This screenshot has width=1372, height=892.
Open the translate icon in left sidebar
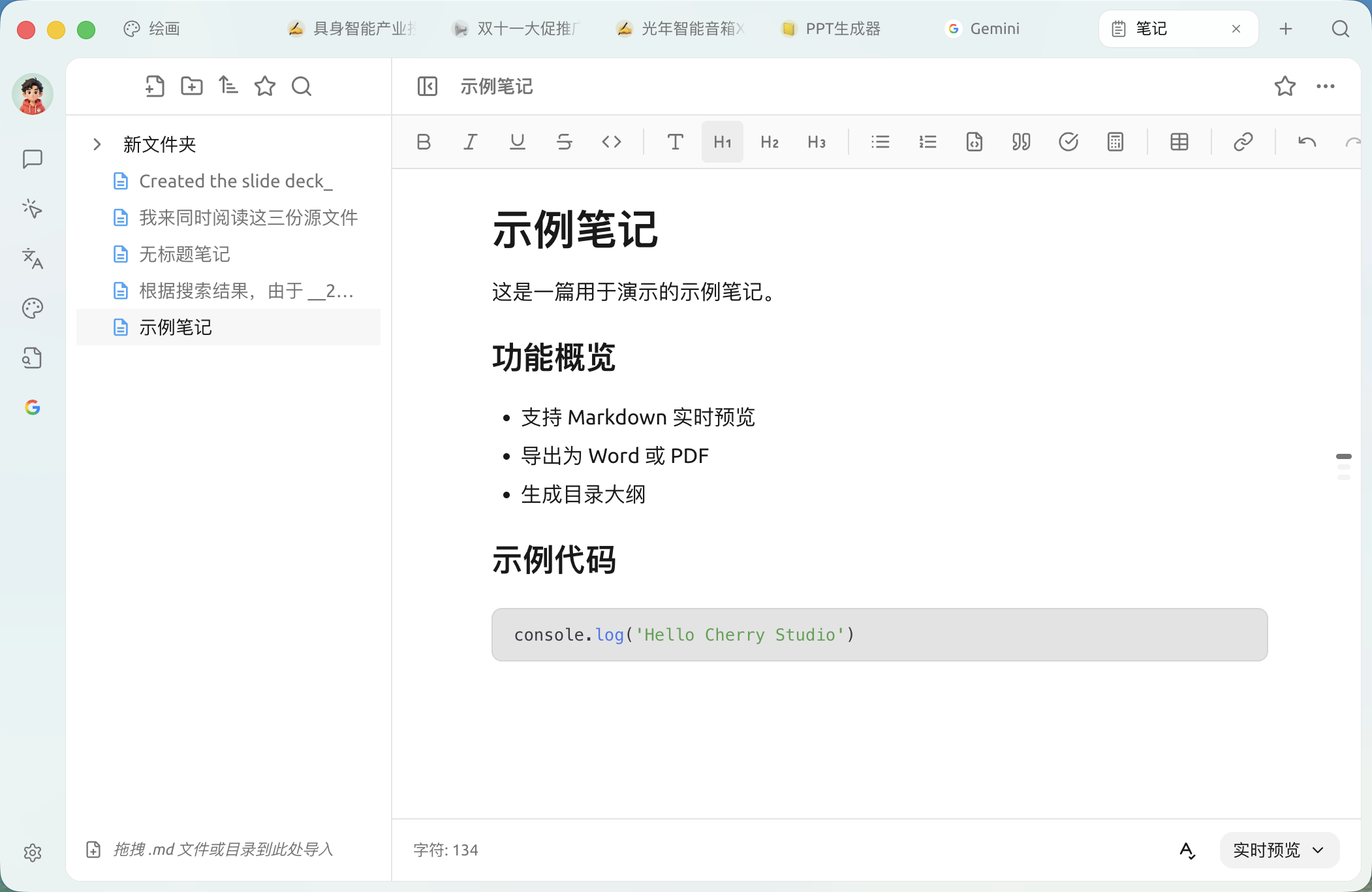pos(33,259)
